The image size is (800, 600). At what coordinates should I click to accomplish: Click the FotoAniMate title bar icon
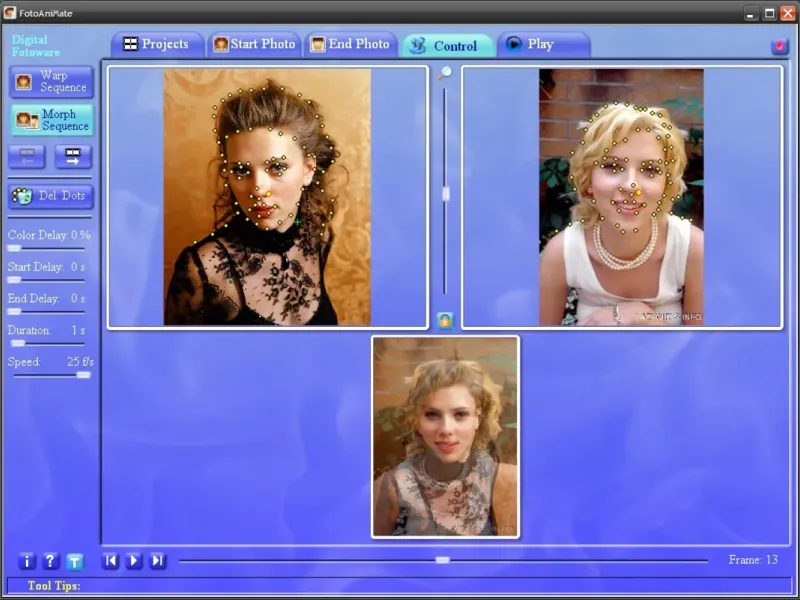[x=10, y=13]
